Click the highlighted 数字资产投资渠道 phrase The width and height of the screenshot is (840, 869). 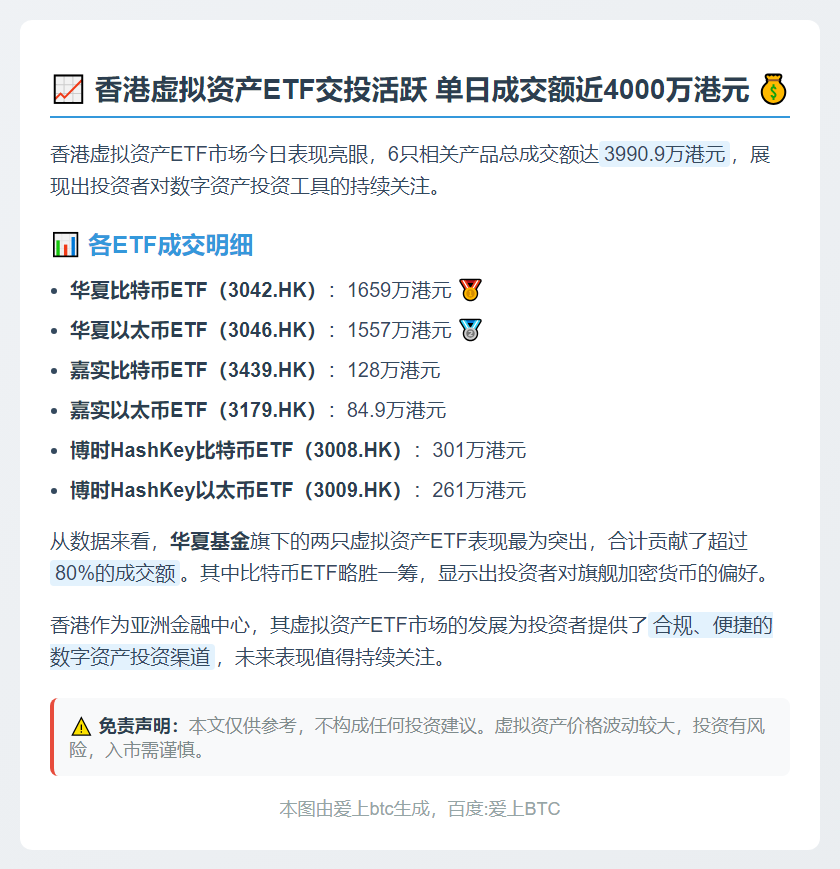pyautogui.click(x=132, y=657)
